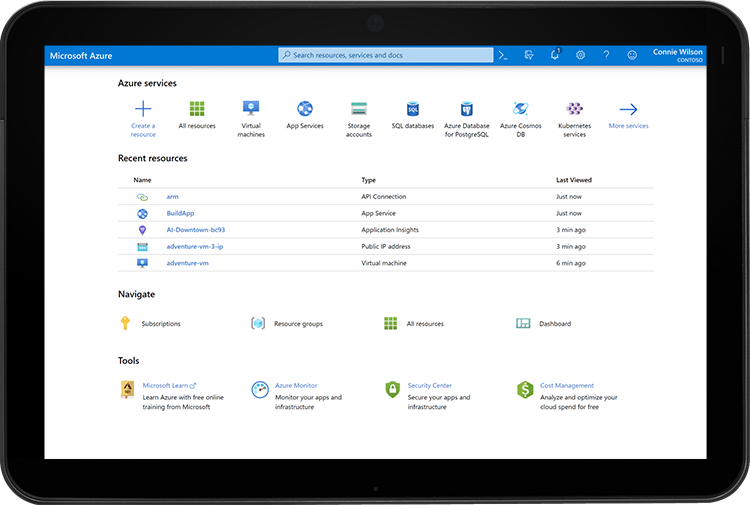Focus the Search resources, services and docs box
This screenshot has width=750, height=505.
386,55
